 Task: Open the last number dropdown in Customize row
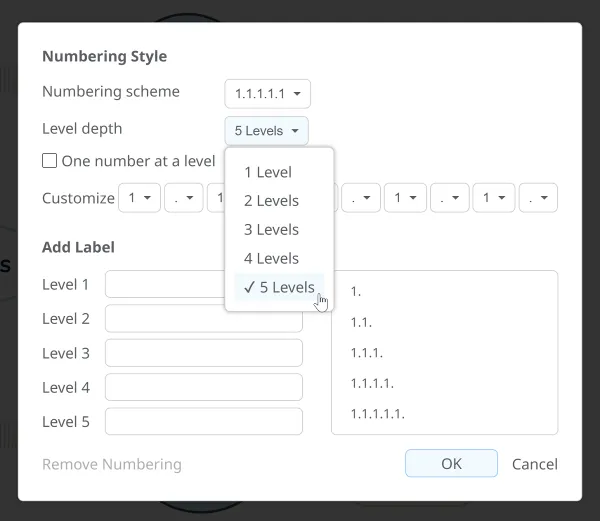point(494,198)
